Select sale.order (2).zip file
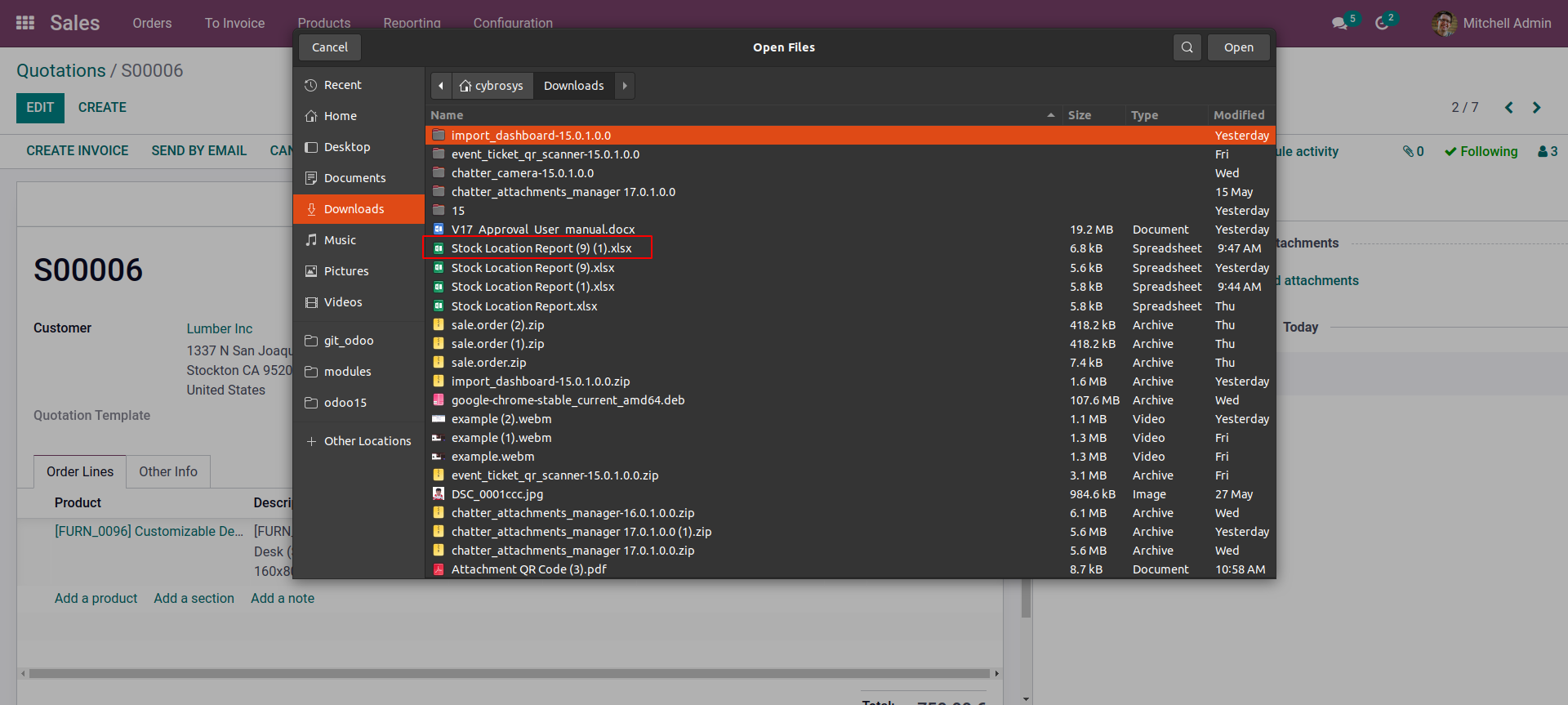 coord(850,325)
